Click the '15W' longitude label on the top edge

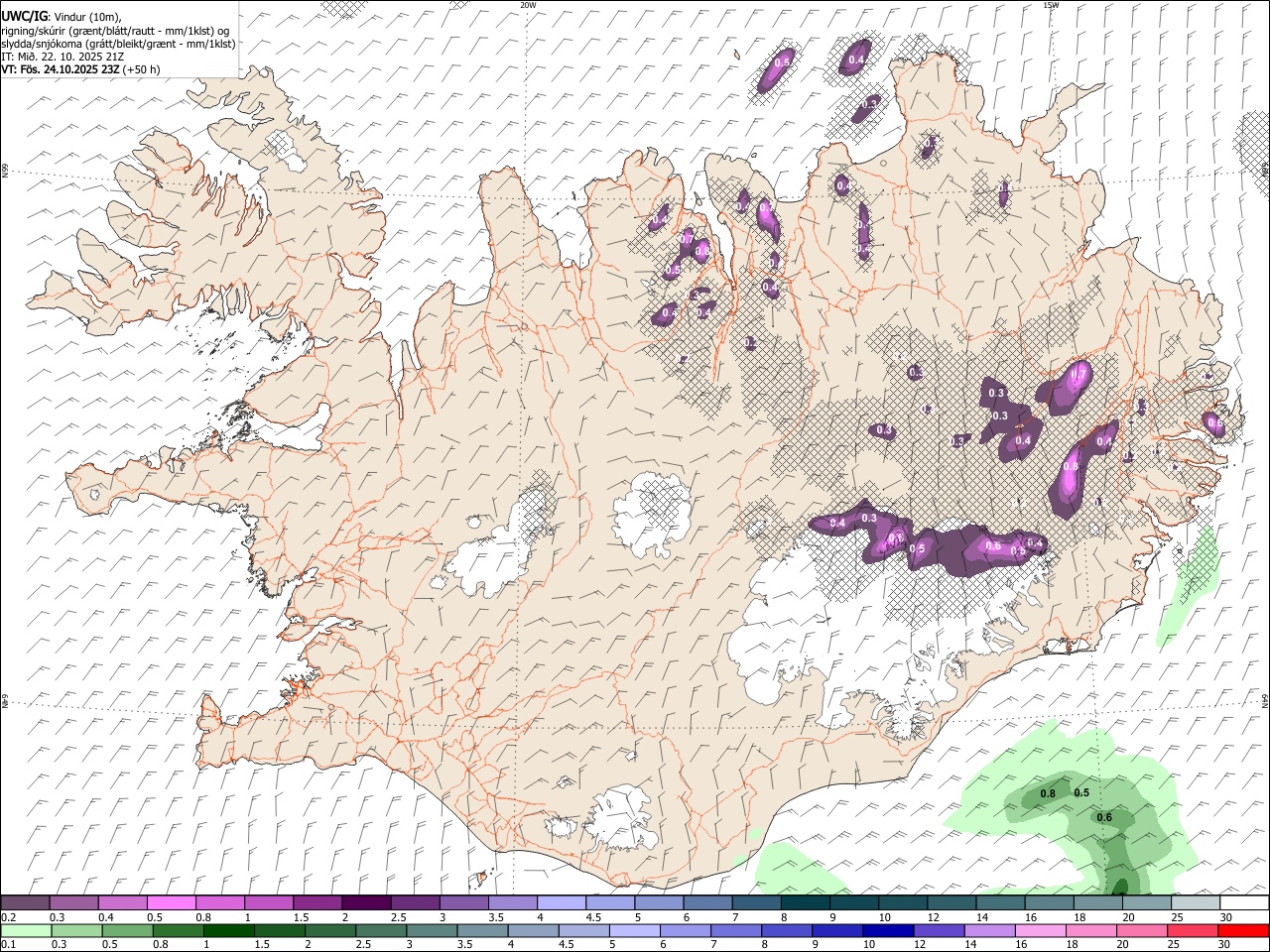click(1051, 5)
